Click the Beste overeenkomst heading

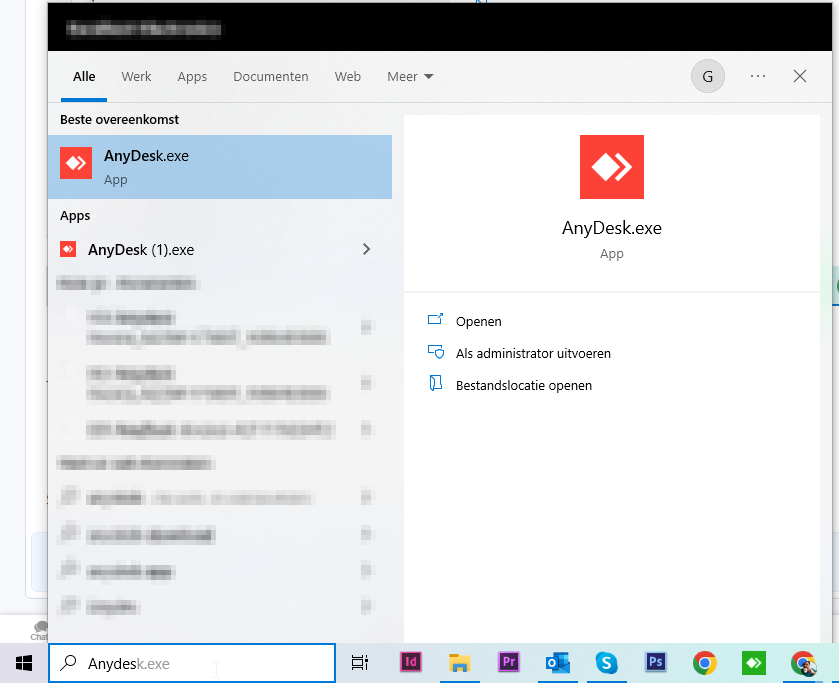tap(119, 119)
